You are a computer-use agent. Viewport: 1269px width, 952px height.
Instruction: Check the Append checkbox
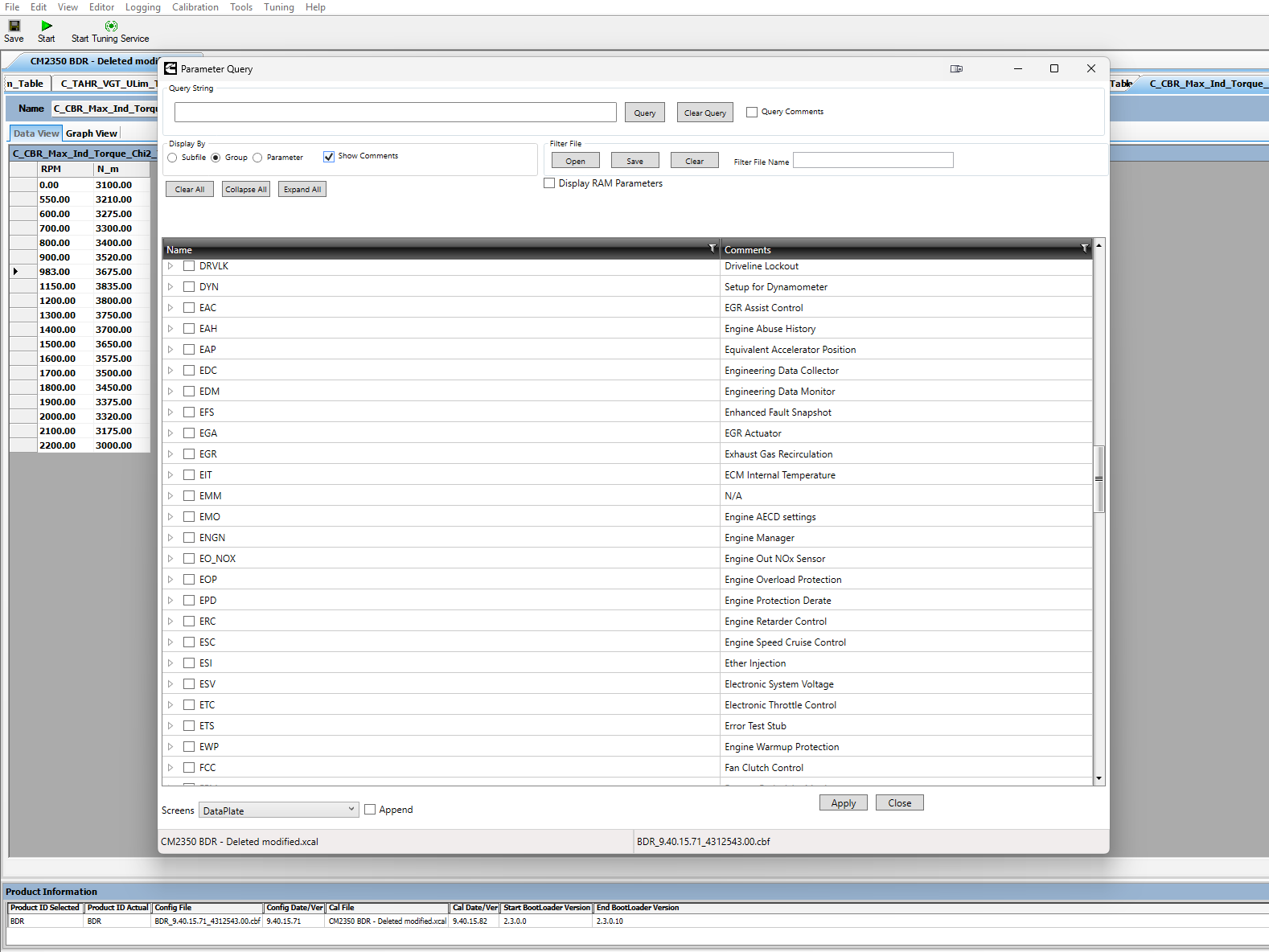coord(370,810)
